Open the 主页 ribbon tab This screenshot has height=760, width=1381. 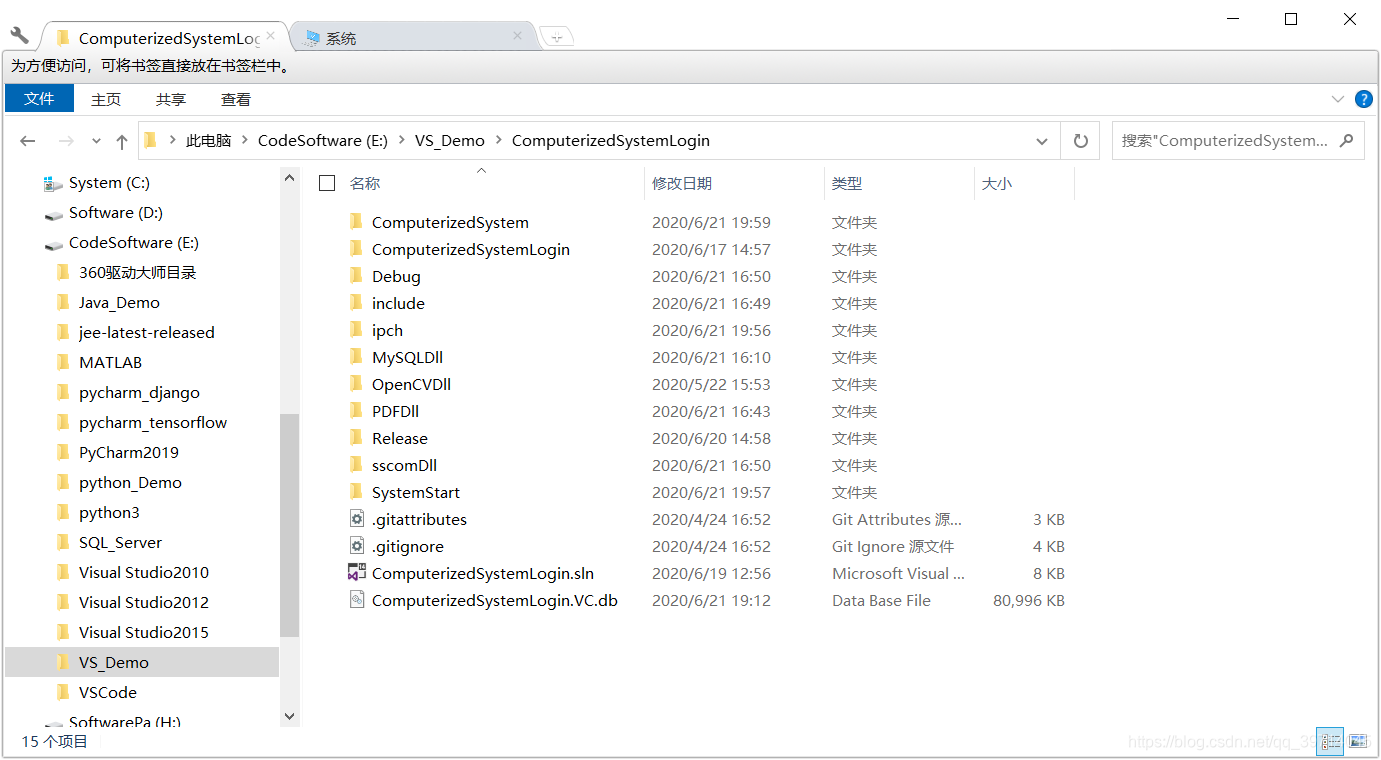pos(106,99)
